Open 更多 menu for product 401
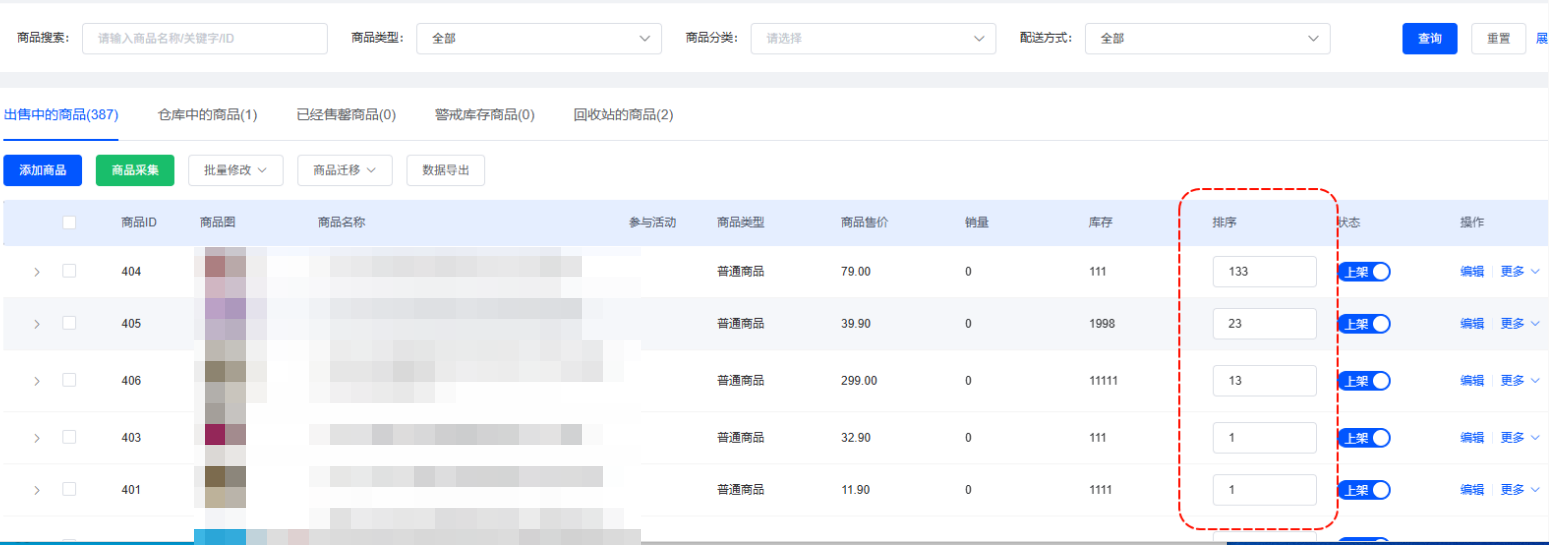Image resolution: width=1549 pixels, height=545 pixels. (1519, 490)
